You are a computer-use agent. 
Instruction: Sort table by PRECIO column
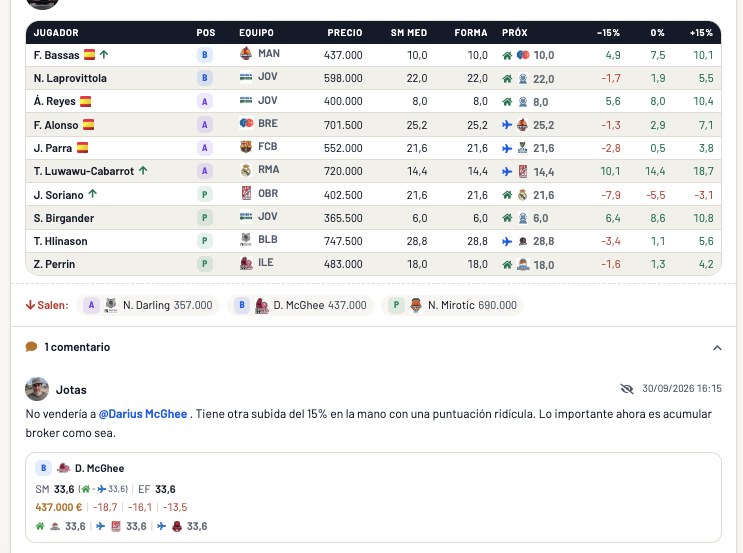pyautogui.click(x=344, y=33)
